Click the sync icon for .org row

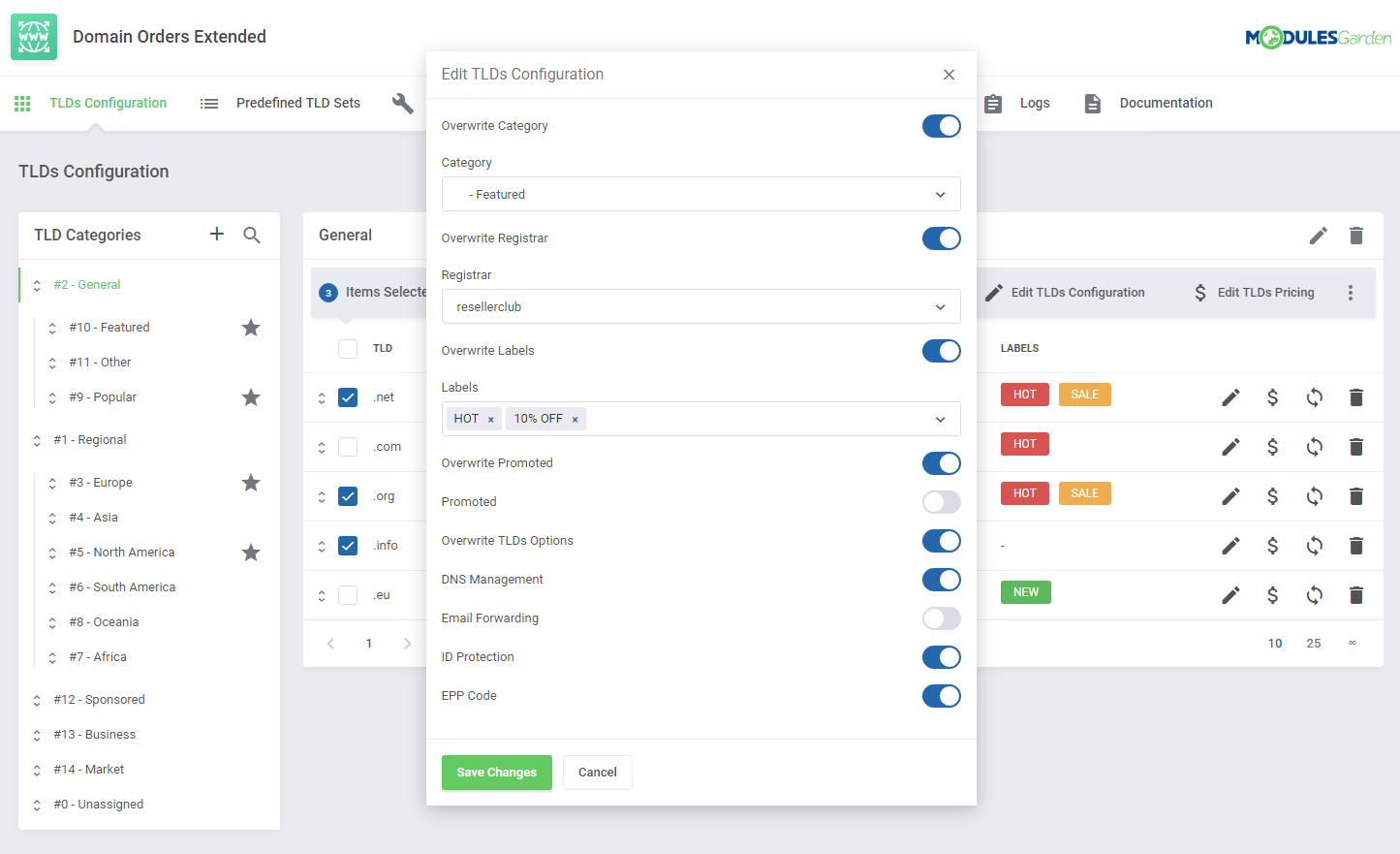pyautogui.click(x=1314, y=496)
